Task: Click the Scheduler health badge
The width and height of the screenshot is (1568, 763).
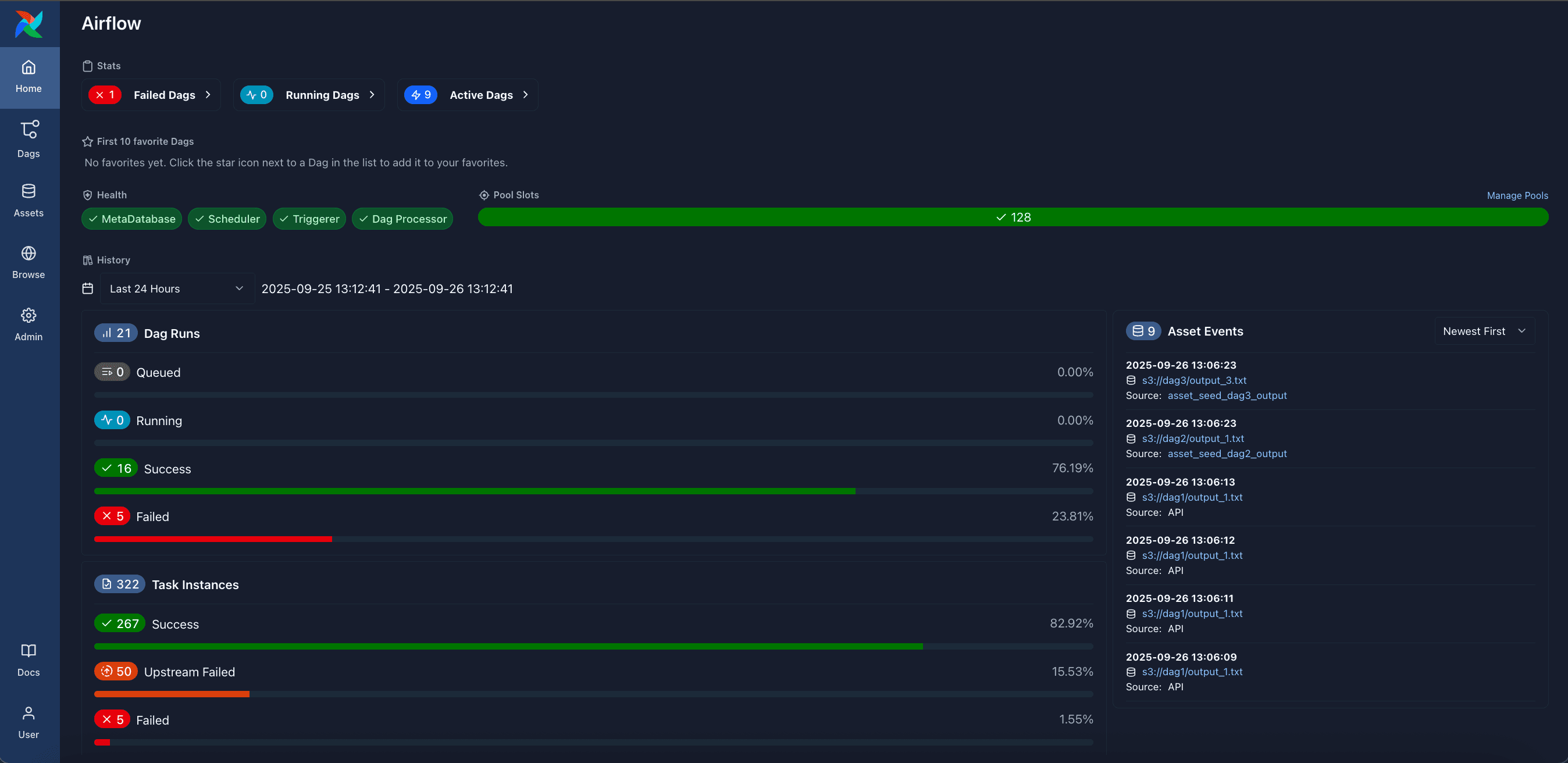Action: coord(227,219)
